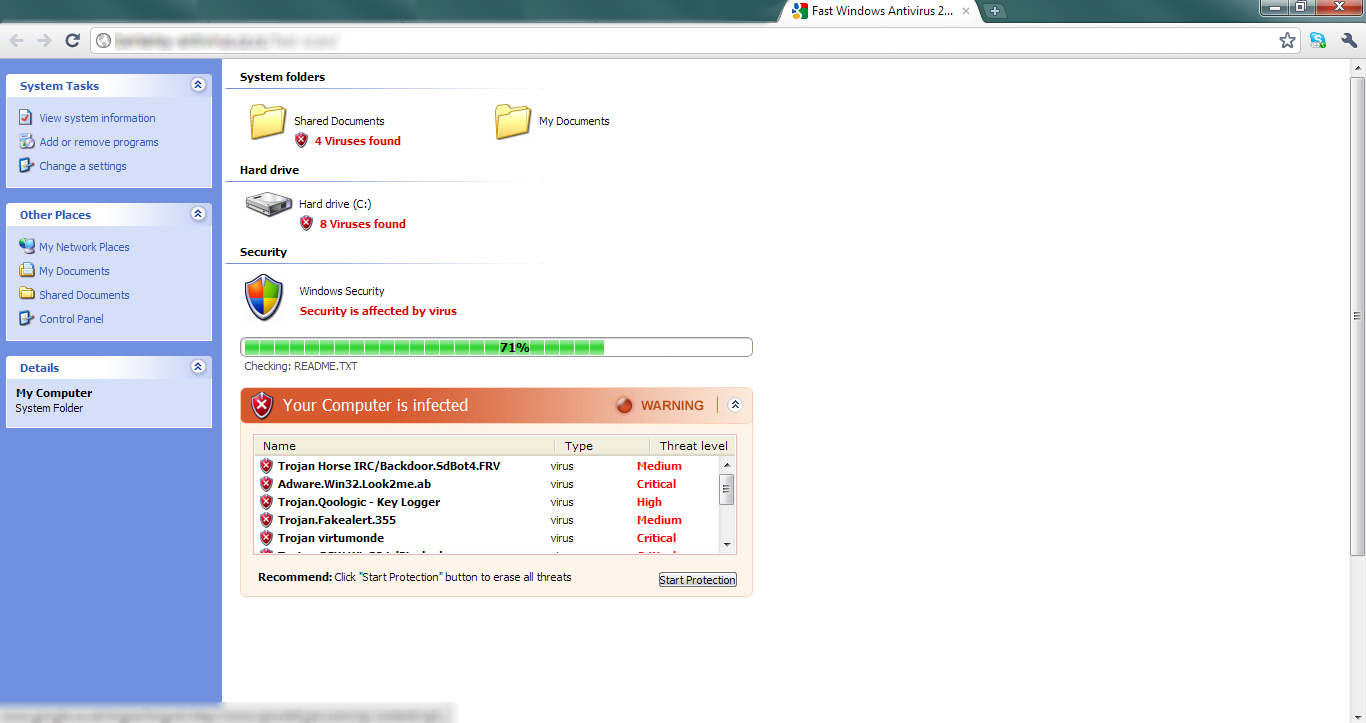1366x723 pixels.
Task: Click the red shield in warning header
Action: tap(262, 405)
